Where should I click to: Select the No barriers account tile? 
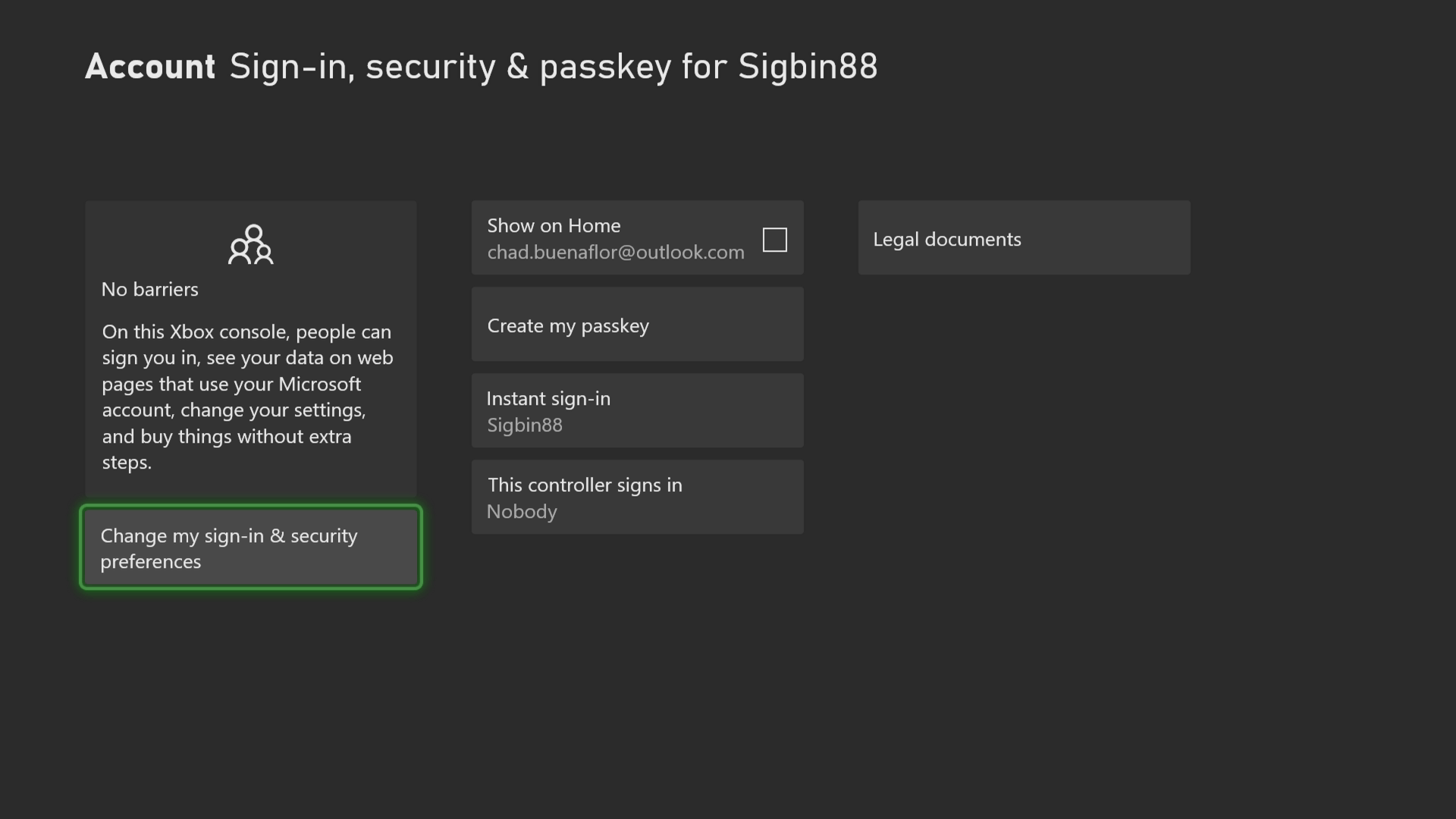pyautogui.click(x=250, y=349)
